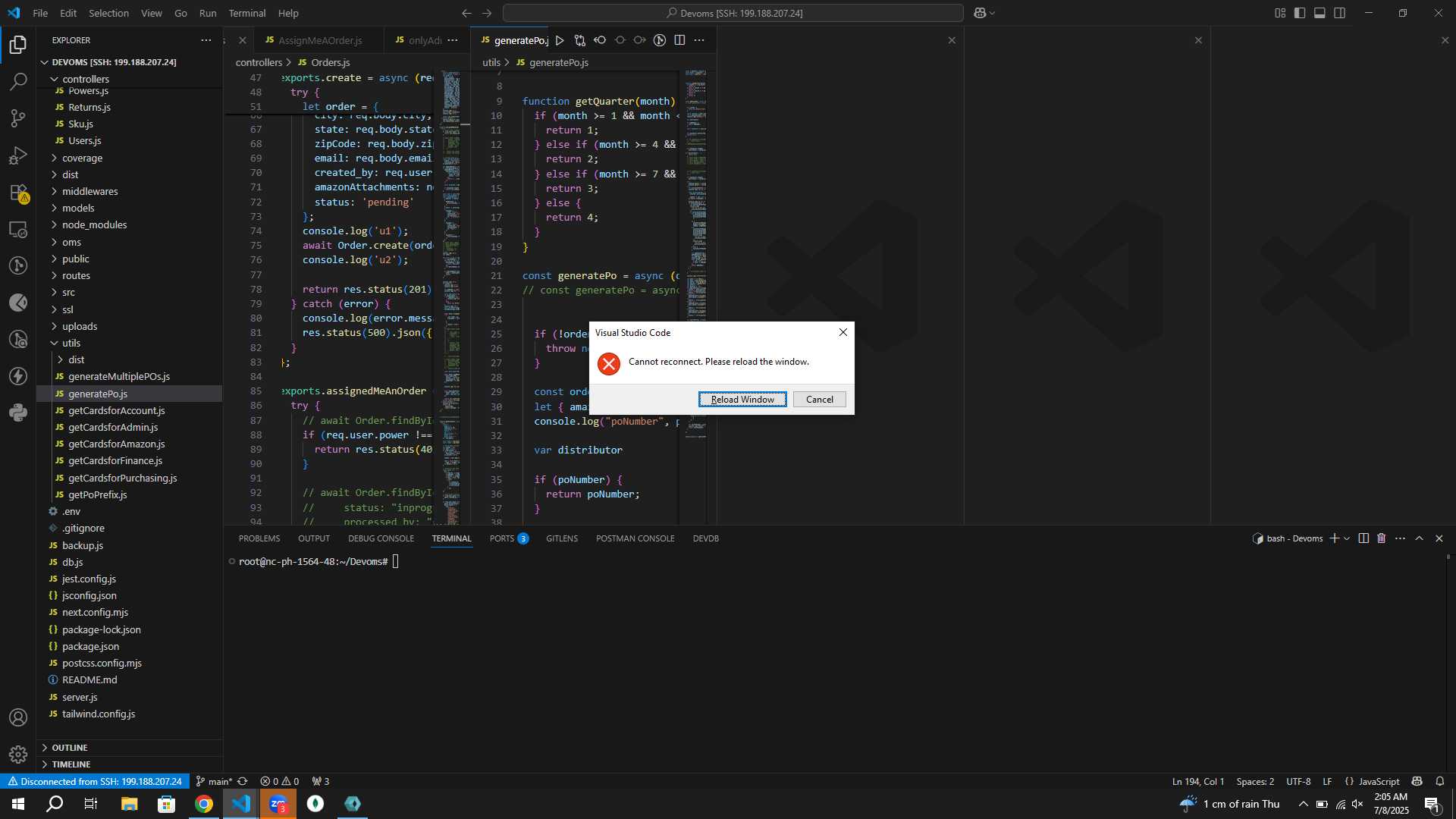
Task: Collapse the controllers folder
Action: tap(129, 79)
